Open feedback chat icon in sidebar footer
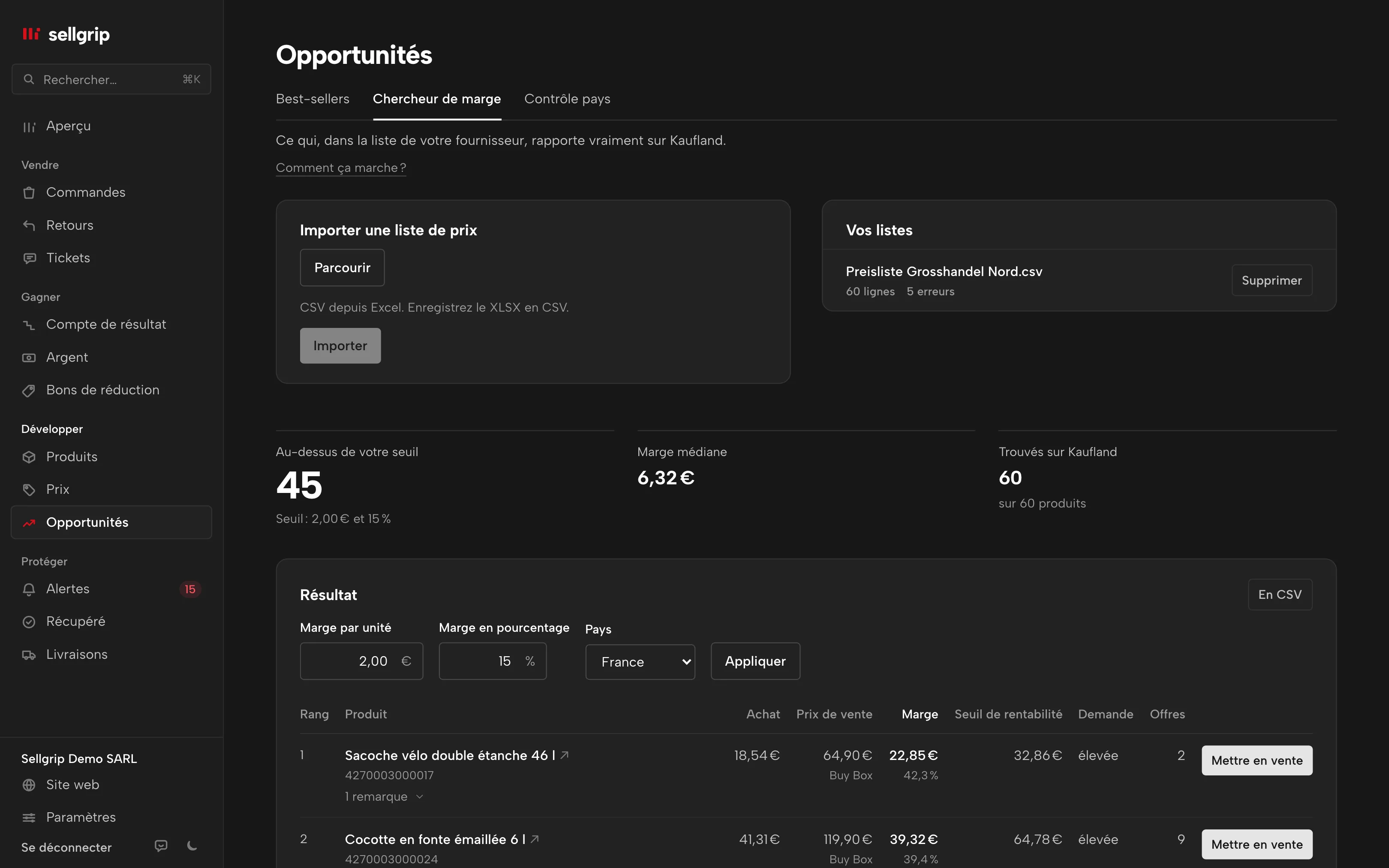Screen dimensions: 1389x868 161,846
